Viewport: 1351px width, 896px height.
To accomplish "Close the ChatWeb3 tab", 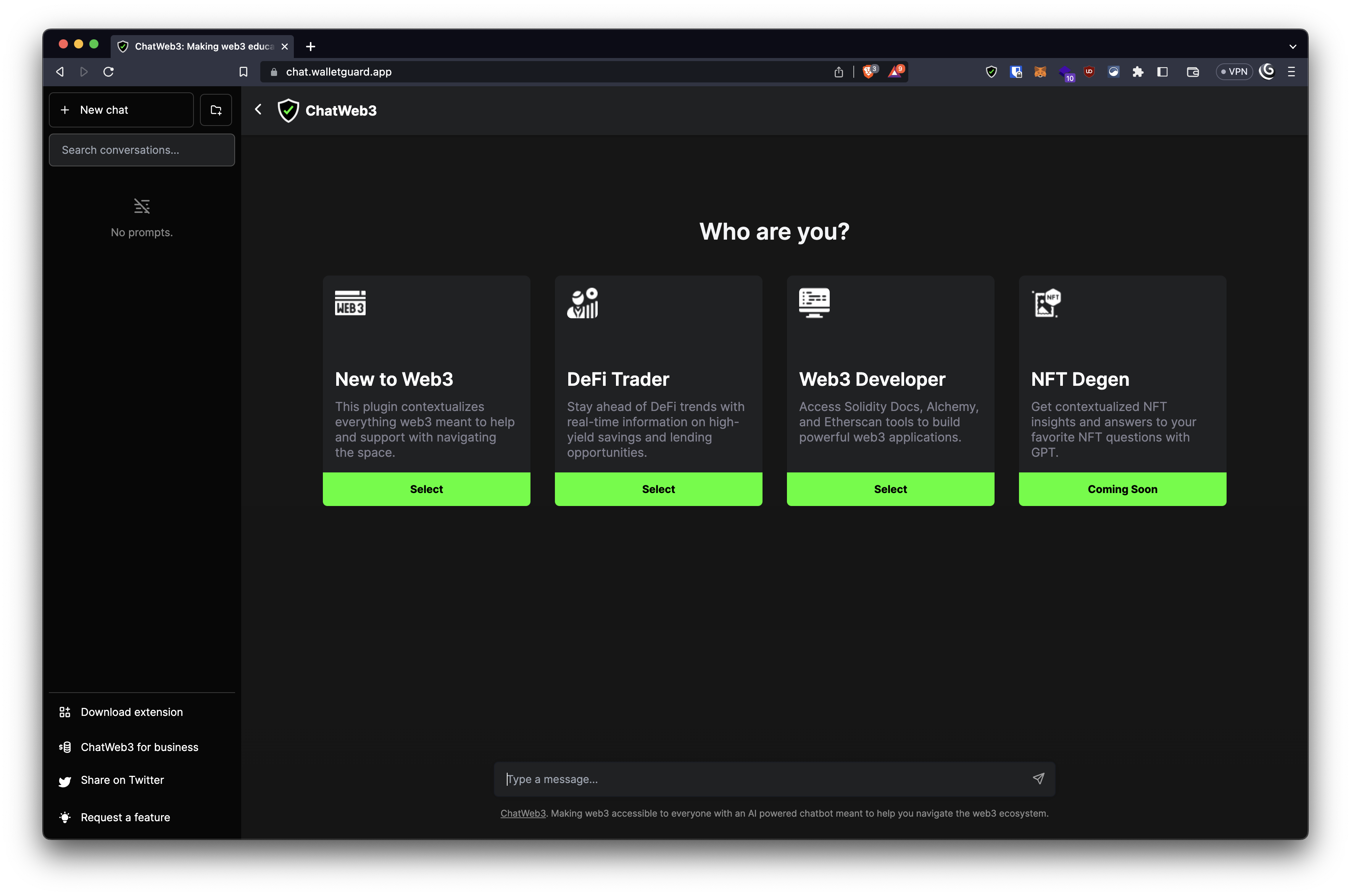I will click(x=285, y=46).
